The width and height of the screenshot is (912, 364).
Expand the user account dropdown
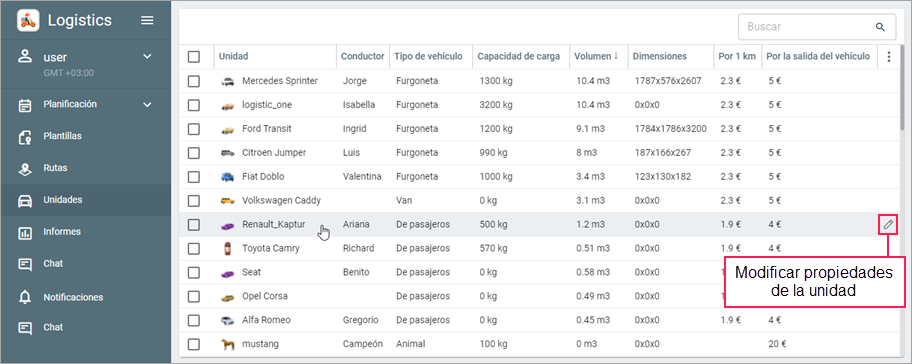coord(147,56)
